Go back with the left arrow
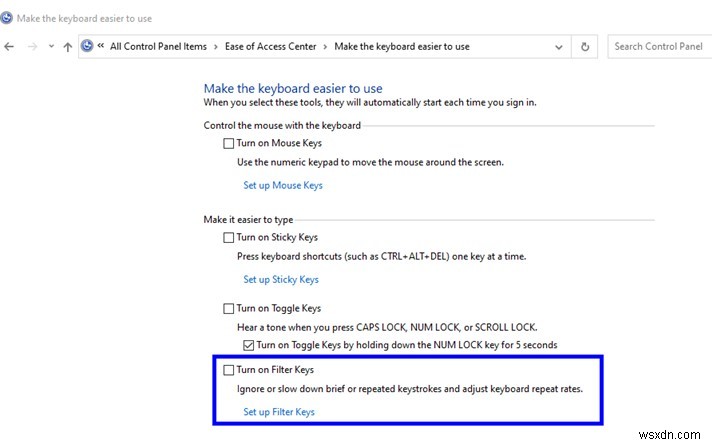Viewport: 712px width, 445px height. coord(9,46)
